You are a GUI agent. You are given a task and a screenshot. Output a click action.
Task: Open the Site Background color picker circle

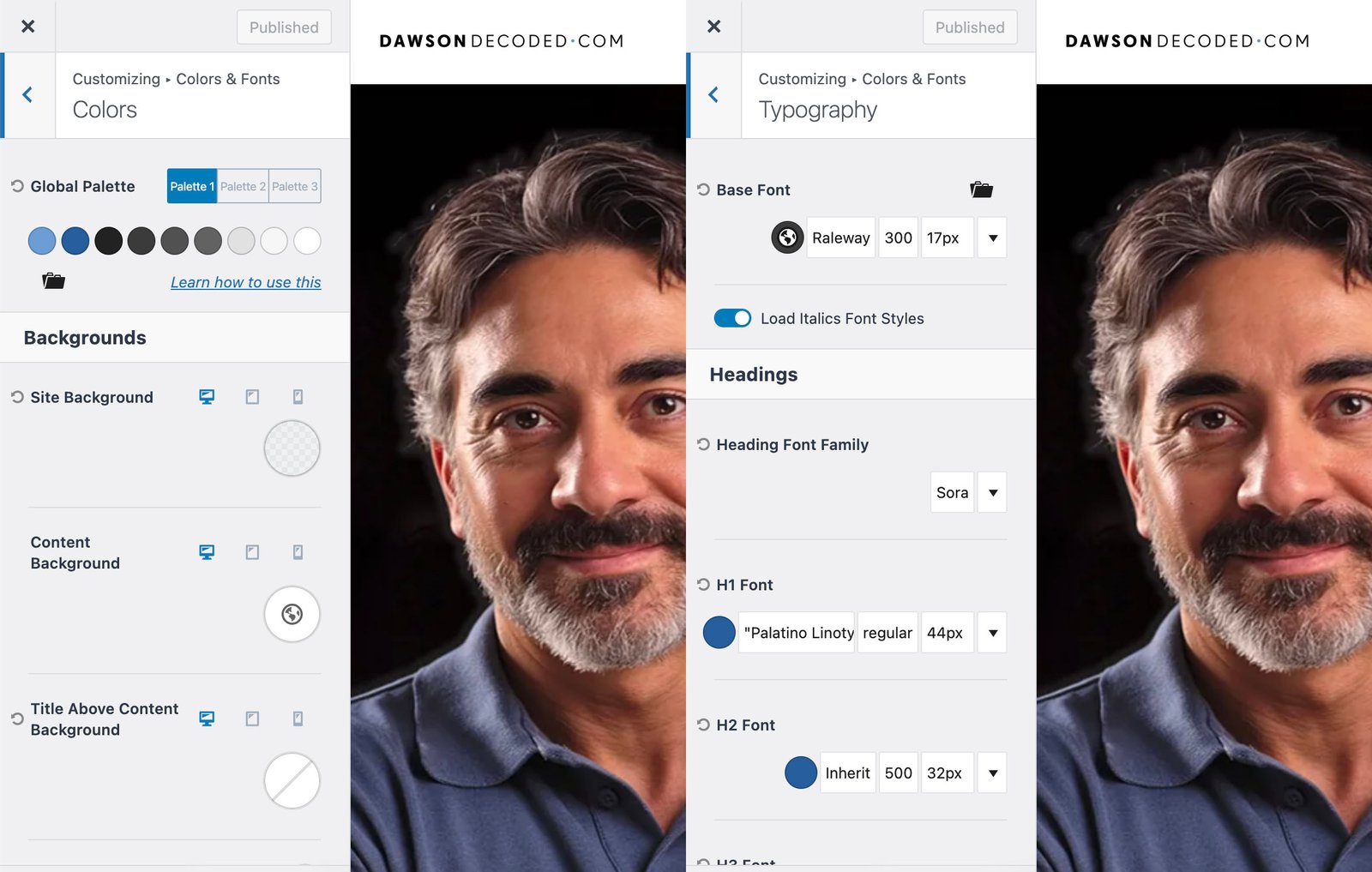click(x=292, y=448)
